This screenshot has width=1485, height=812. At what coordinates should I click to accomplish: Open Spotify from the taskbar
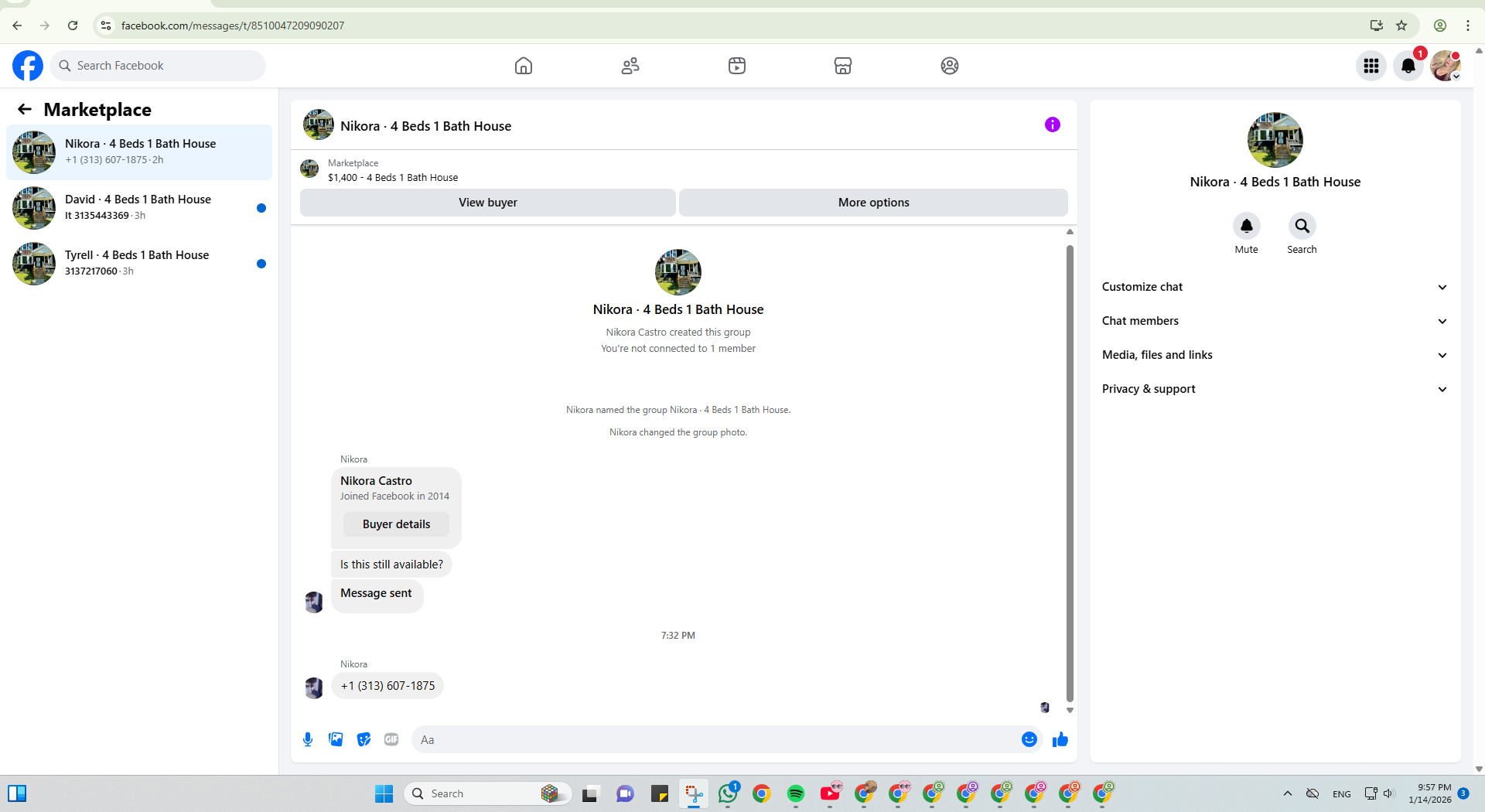click(796, 793)
